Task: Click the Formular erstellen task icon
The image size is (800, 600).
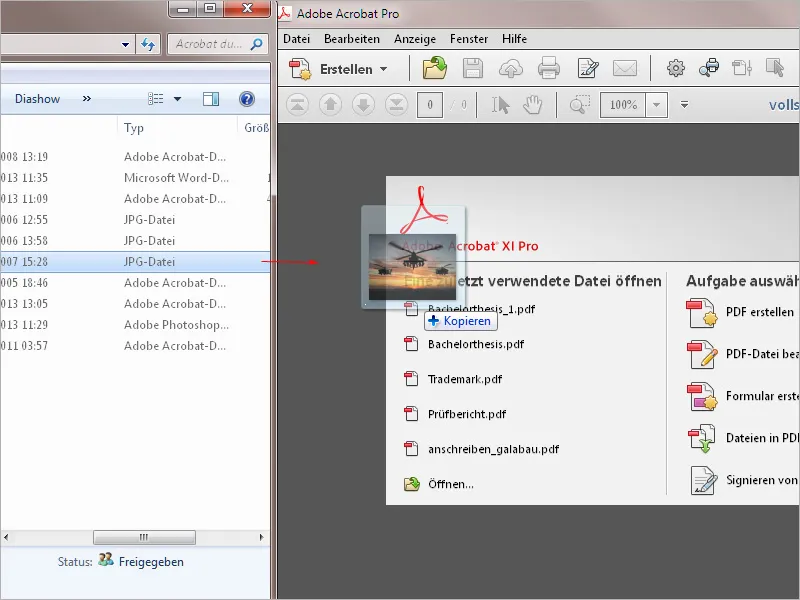Action: pyautogui.click(x=702, y=397)
